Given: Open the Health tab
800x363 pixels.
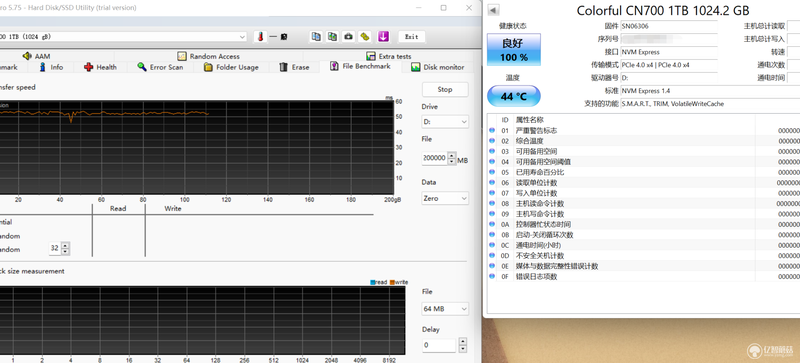Looking at the screenshot, I should coord(100,67).
